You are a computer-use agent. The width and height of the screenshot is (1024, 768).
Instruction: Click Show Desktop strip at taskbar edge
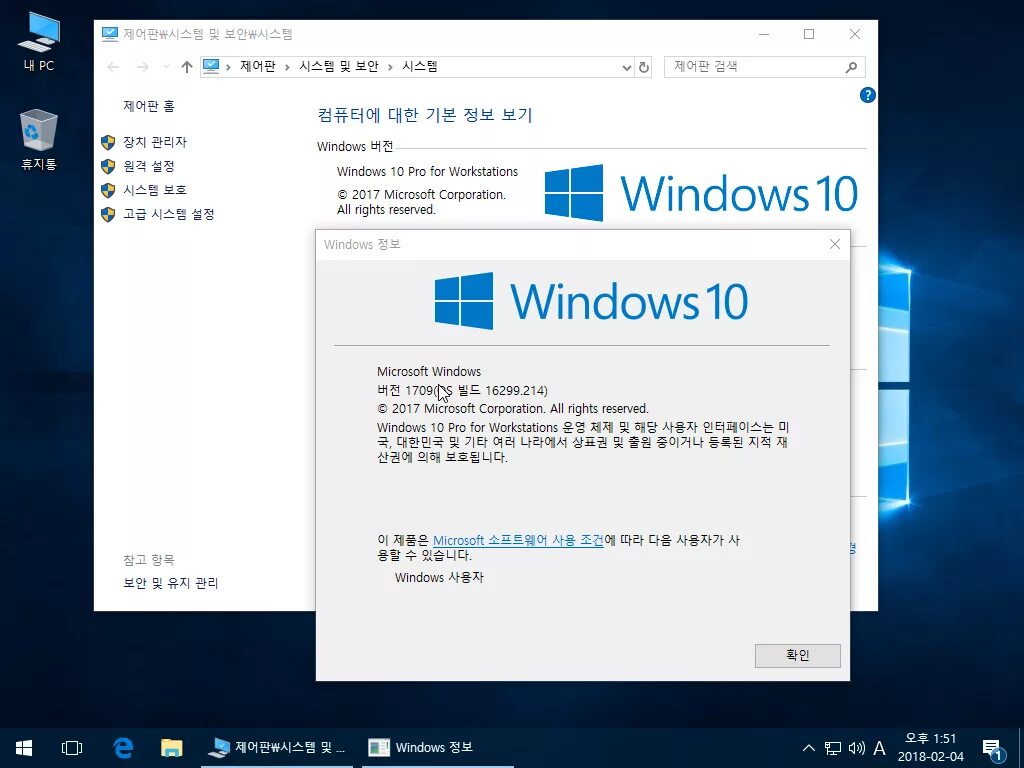click(1021, 748)
